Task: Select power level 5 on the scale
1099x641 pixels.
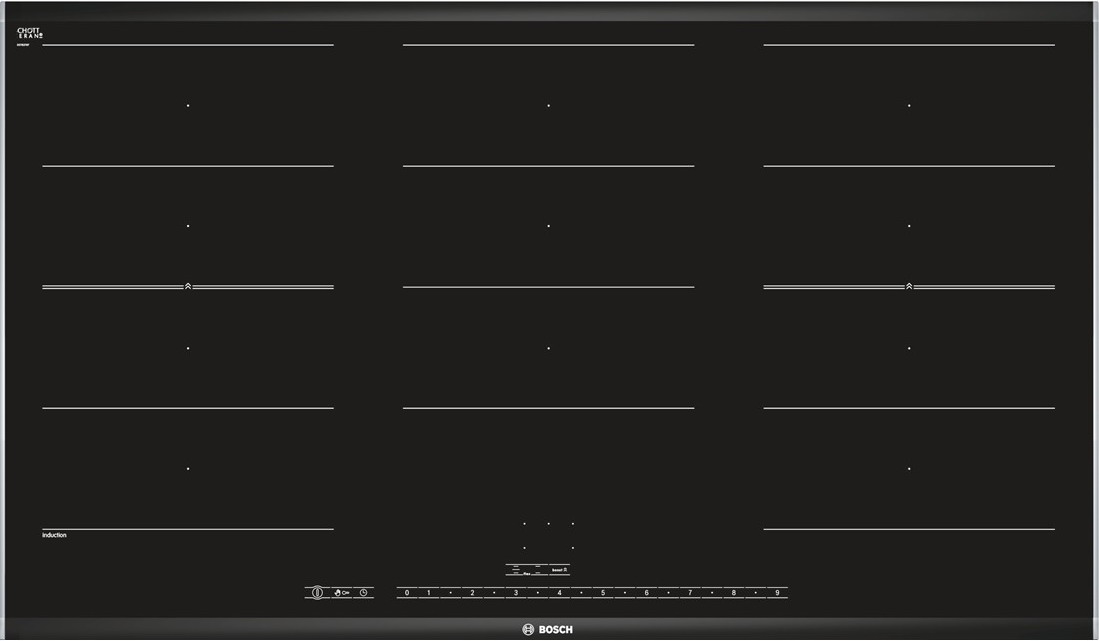Action: 603,593
